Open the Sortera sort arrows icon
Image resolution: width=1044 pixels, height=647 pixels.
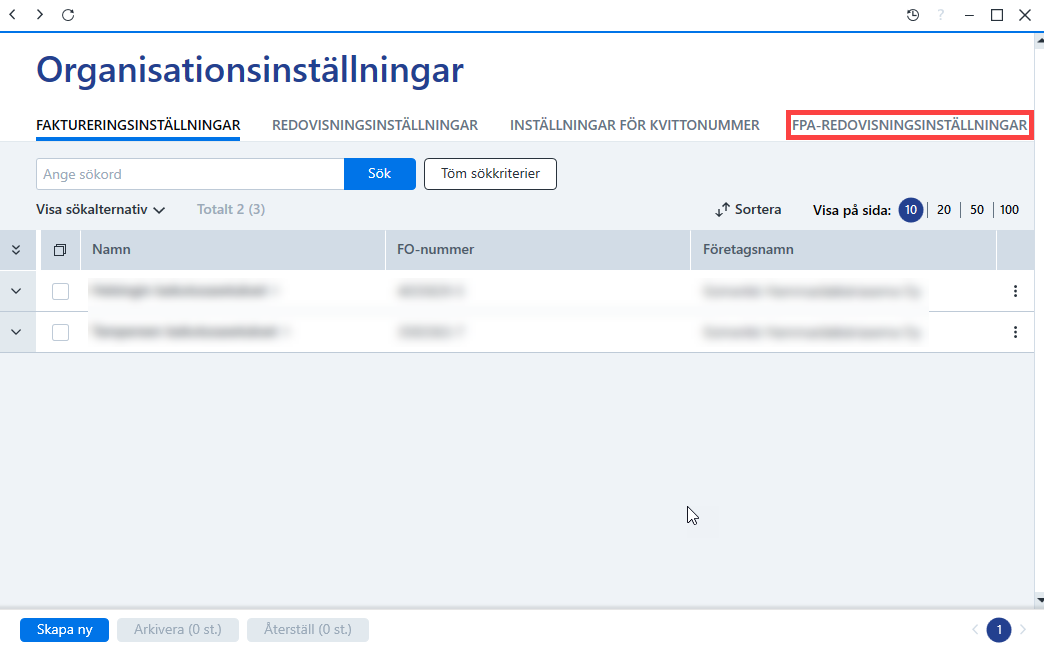pos(722,210)
